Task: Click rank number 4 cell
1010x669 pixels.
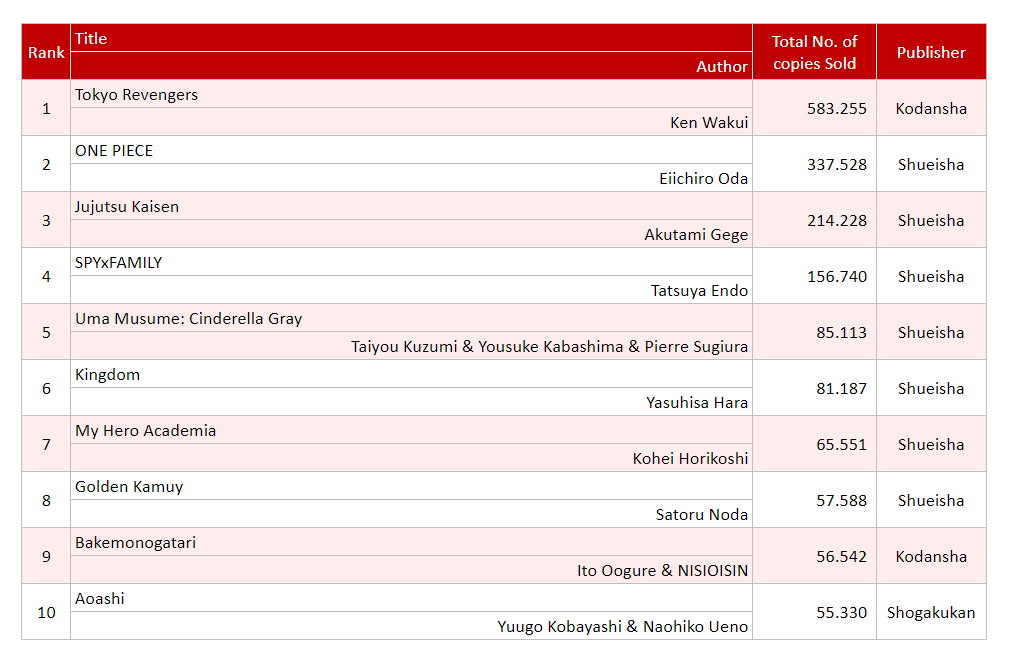Action: [46, 276]
